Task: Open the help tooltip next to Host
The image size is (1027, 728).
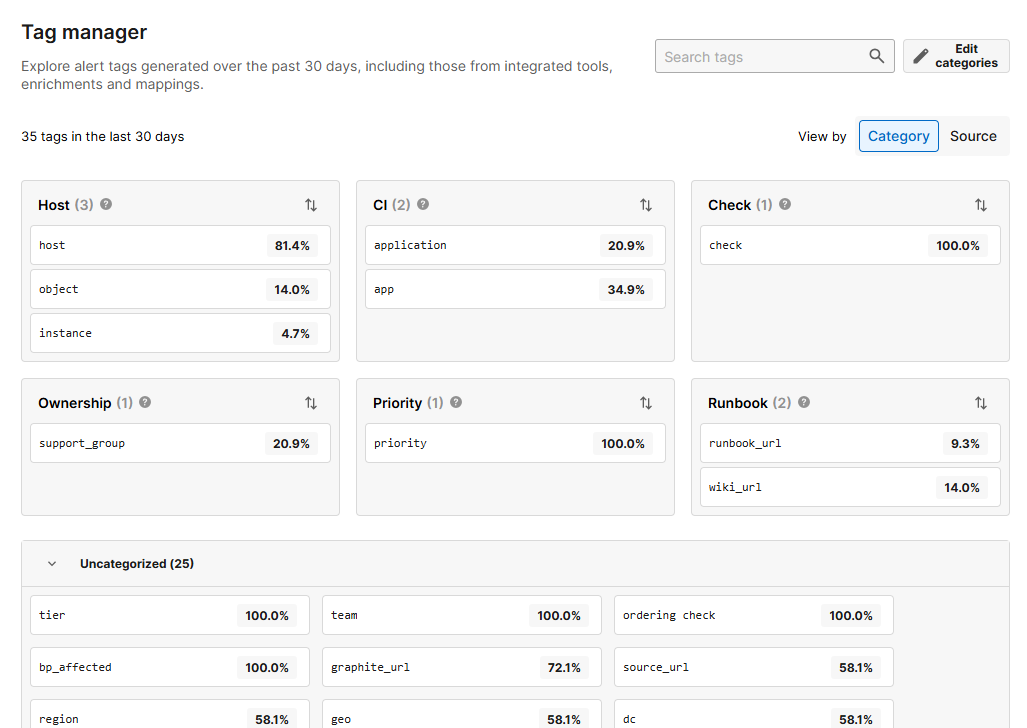Action: [x=105, y=204]
